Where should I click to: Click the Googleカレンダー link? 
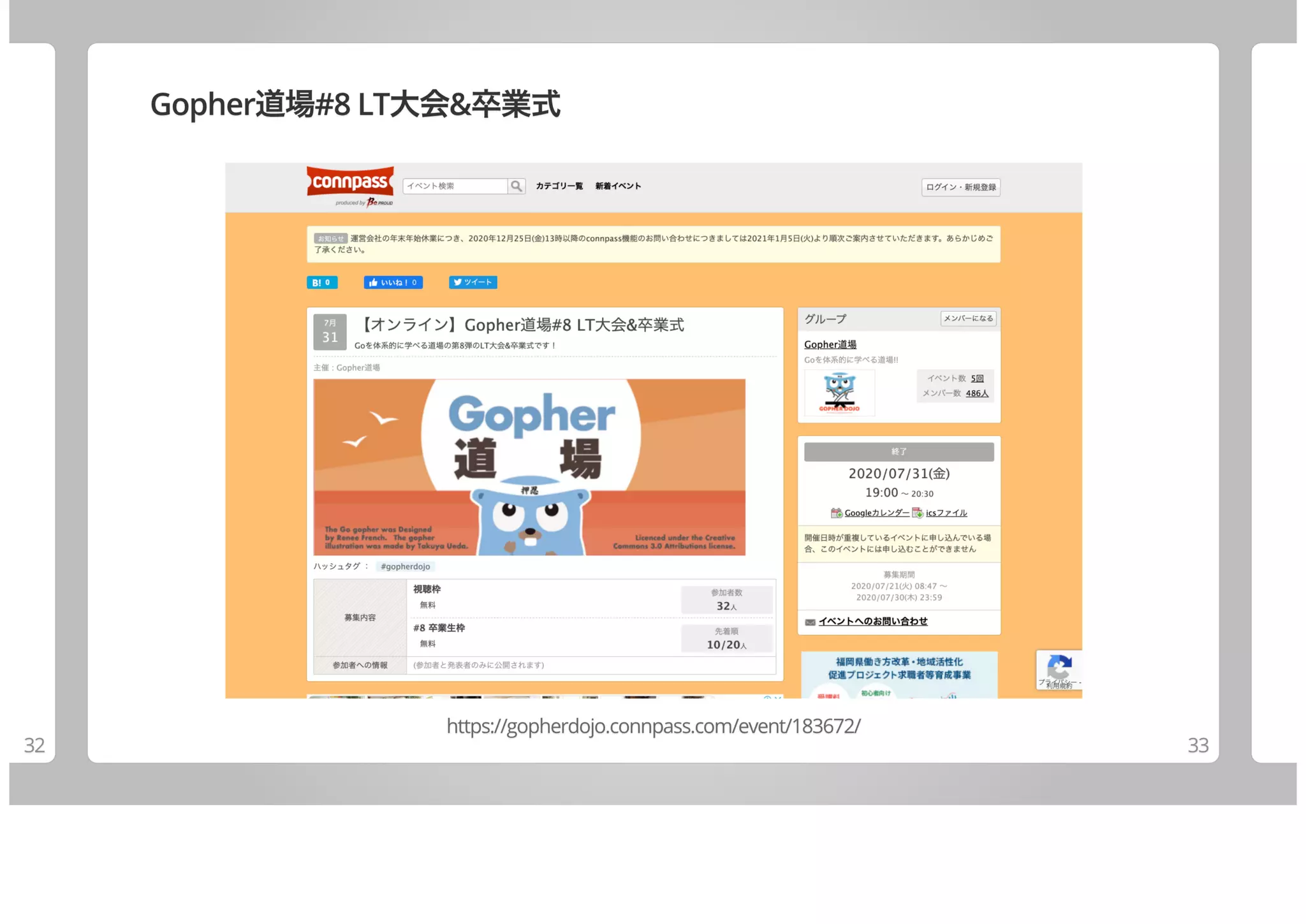point(877,513)
